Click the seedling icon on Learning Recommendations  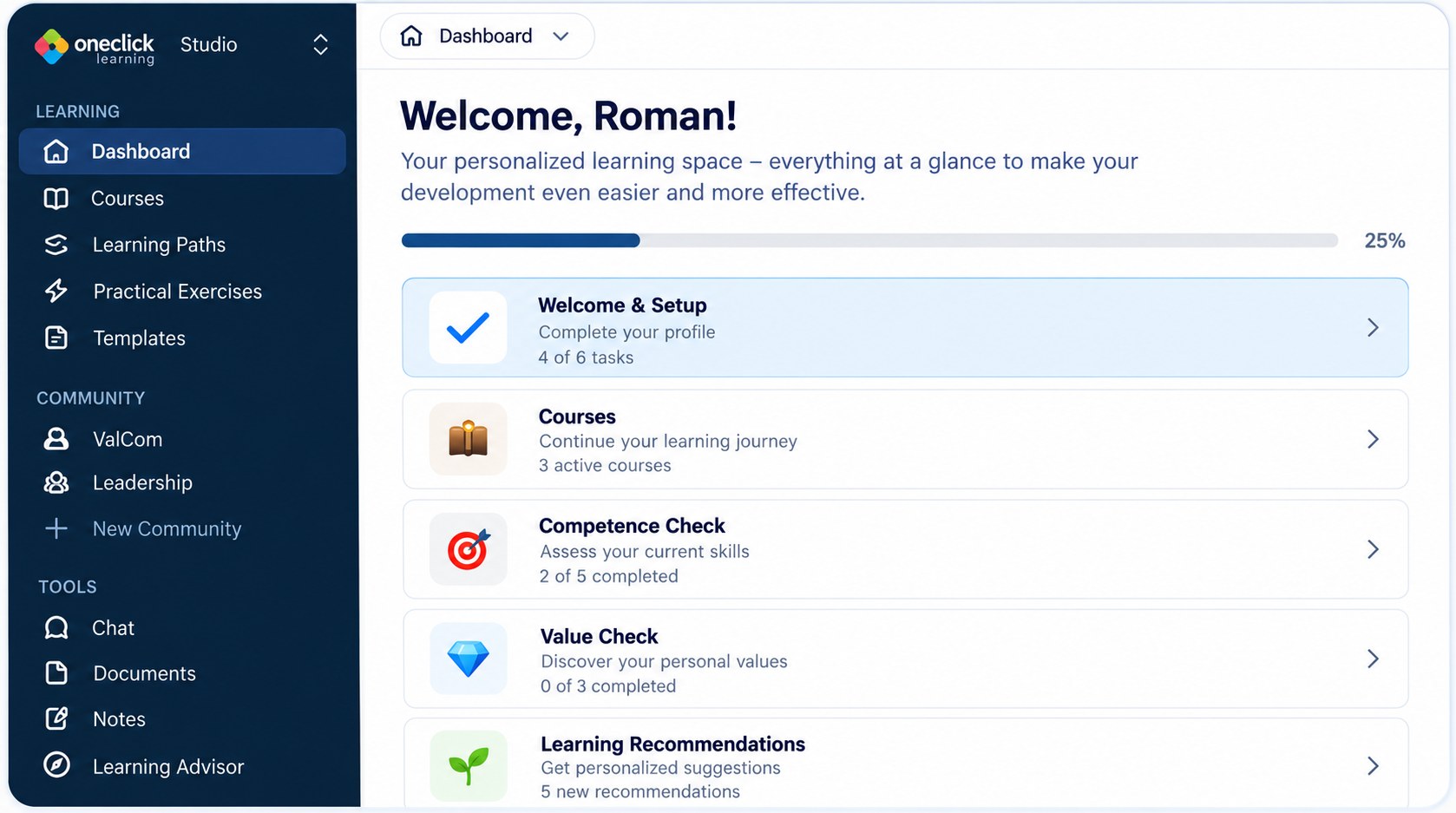coord(468,766)
